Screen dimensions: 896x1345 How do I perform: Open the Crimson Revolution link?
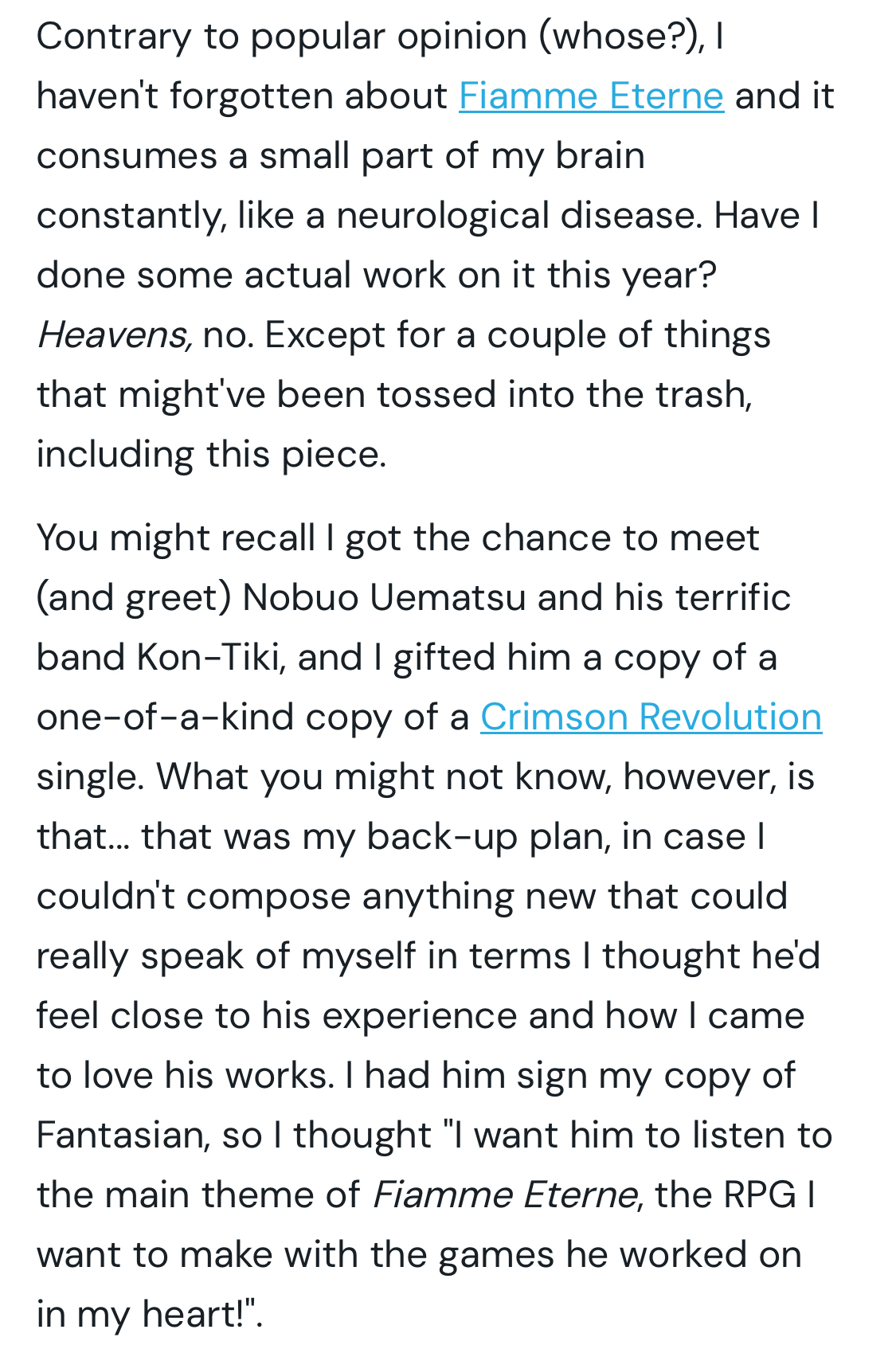click(651, 717)
